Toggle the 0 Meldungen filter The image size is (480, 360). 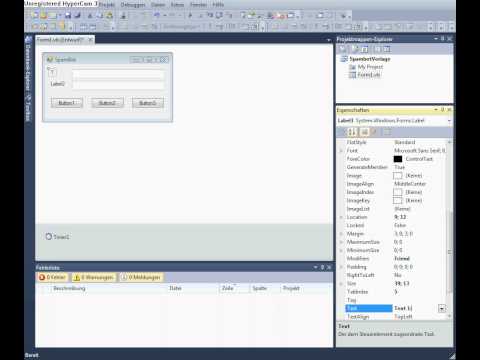point(141,277)
